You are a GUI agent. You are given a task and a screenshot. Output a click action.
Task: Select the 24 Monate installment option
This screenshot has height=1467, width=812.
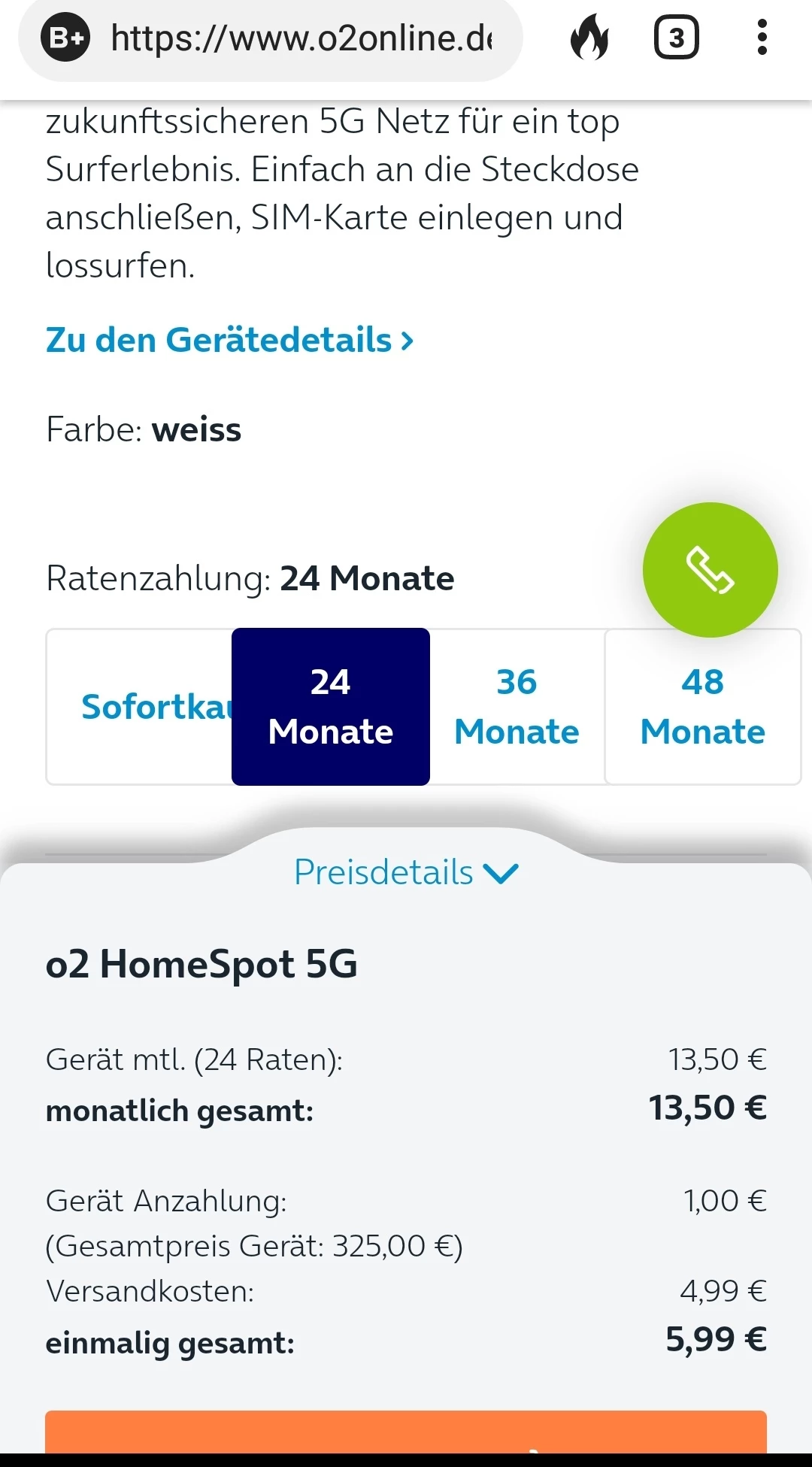point(331,707)
